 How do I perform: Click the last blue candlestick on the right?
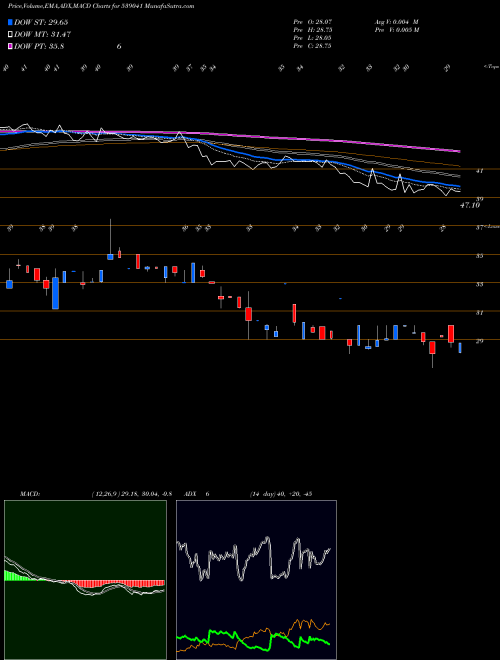click(460, 348)
